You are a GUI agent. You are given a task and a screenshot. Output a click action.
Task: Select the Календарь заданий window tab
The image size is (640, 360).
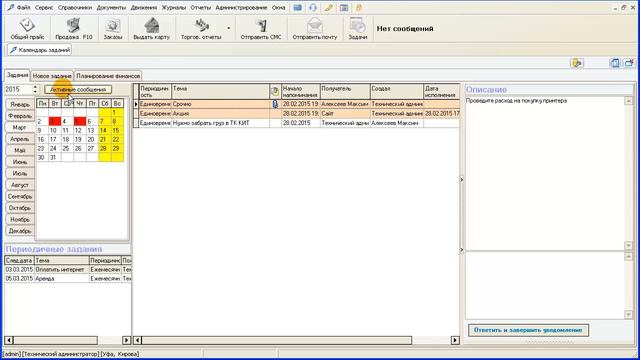pos(40,50)
